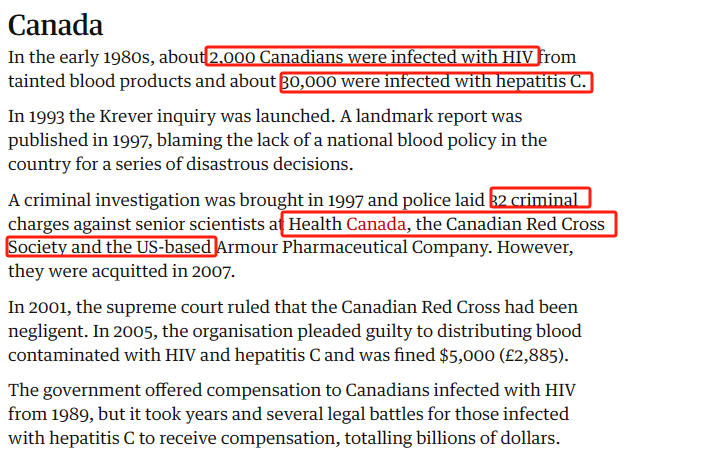Click 'Health' before the Canada link
The width and height of the screenshot is (703, 469).
click(315, 224)
